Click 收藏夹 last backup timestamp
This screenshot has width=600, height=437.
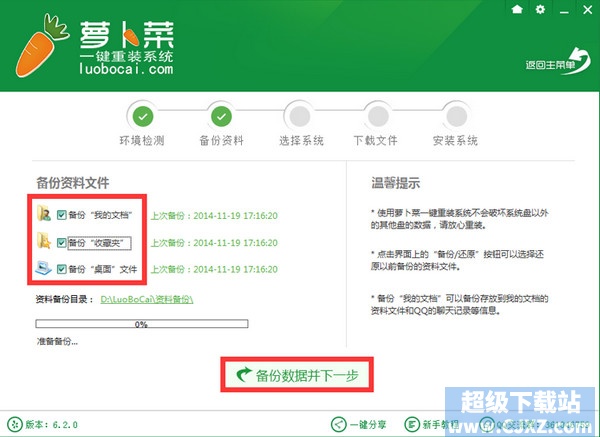point(214,243)
